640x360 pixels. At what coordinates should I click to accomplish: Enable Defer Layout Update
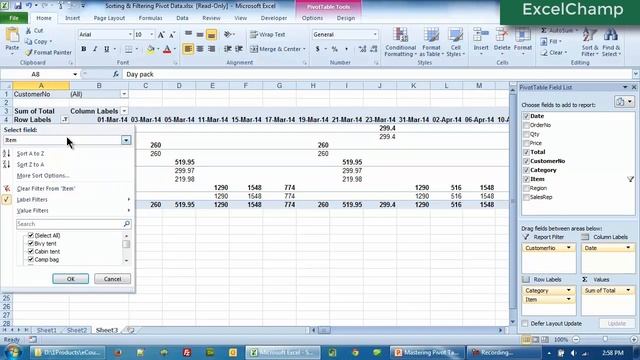[525, 324]
